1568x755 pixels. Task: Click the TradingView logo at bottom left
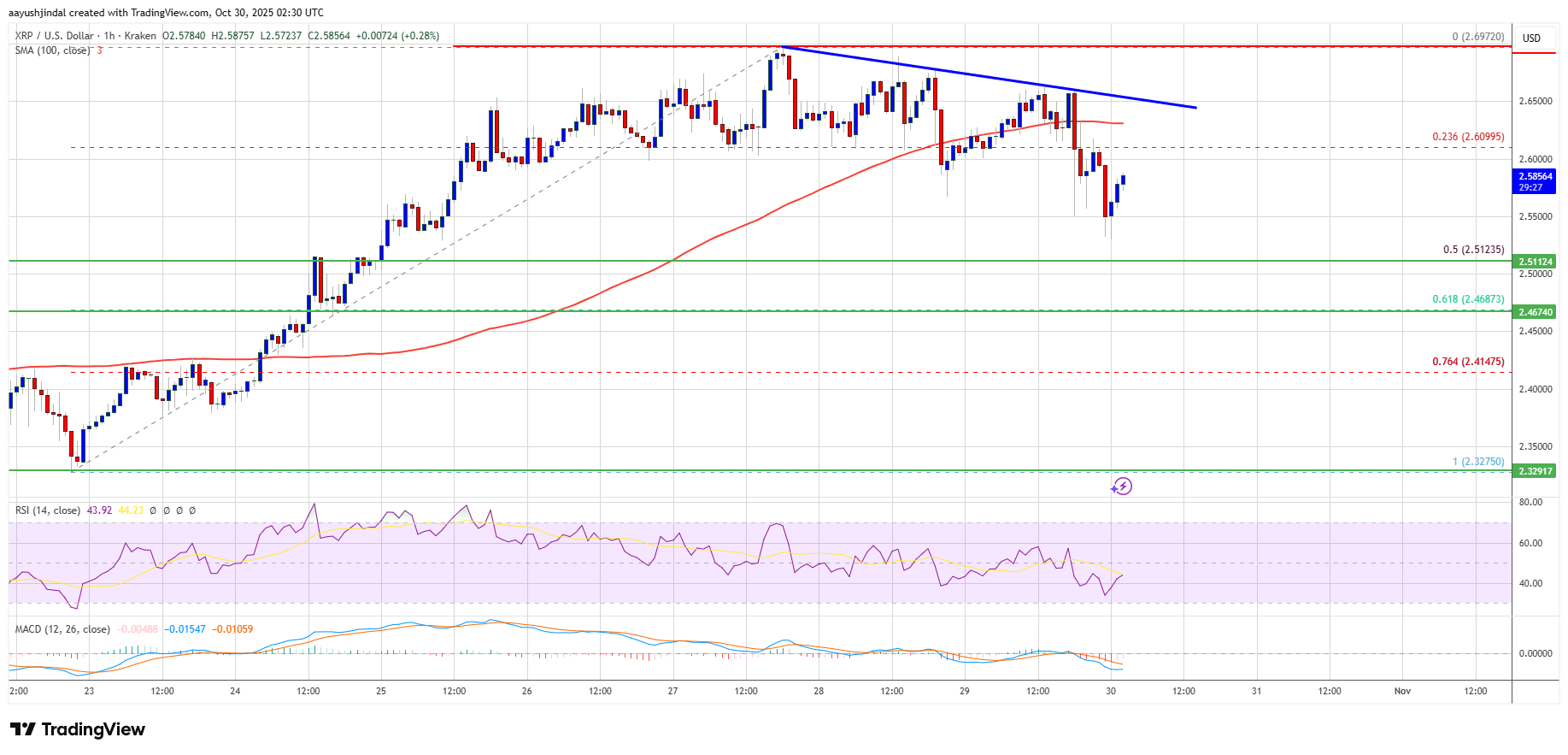coord(78,729)
